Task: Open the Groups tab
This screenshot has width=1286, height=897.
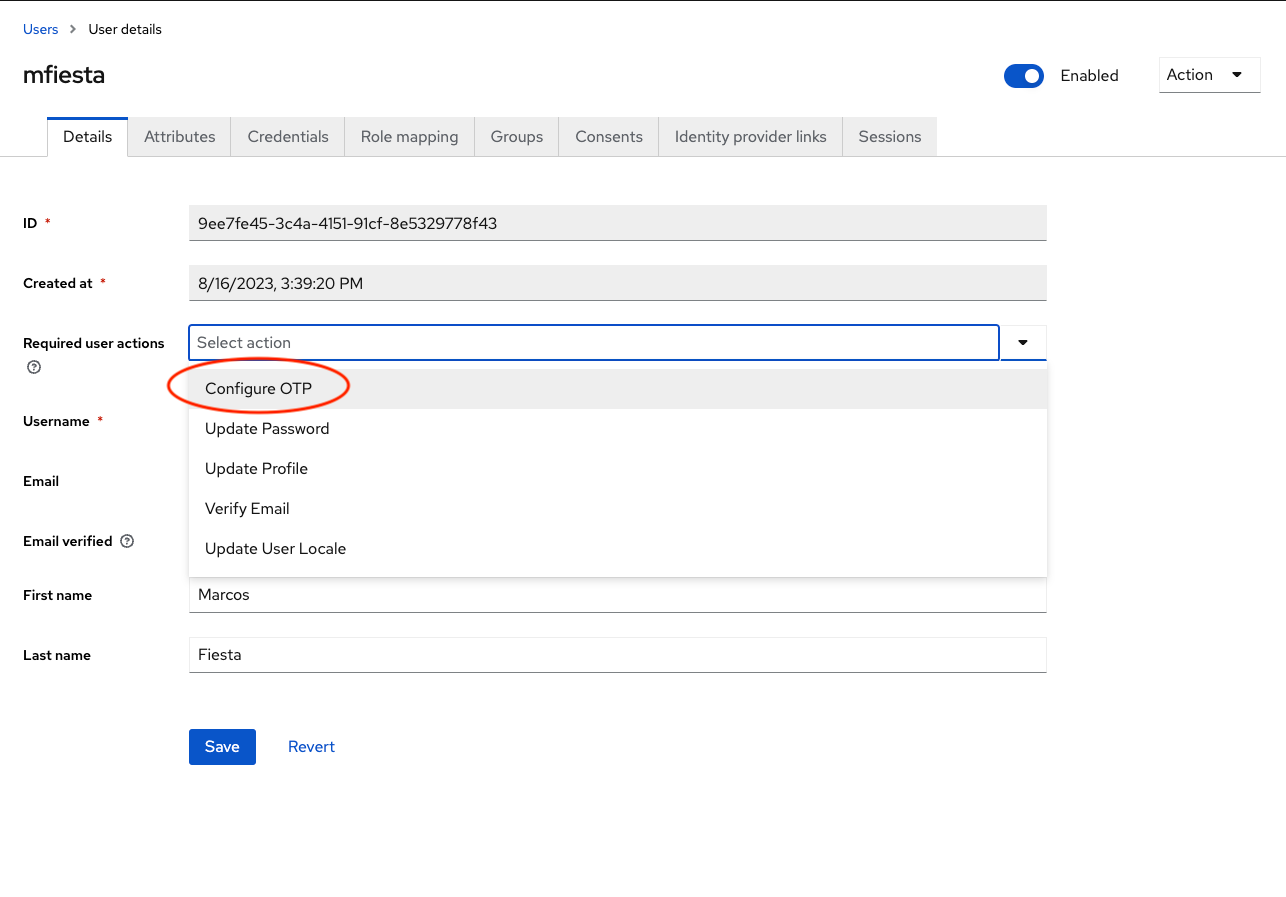Action: (x=516, y=137)
